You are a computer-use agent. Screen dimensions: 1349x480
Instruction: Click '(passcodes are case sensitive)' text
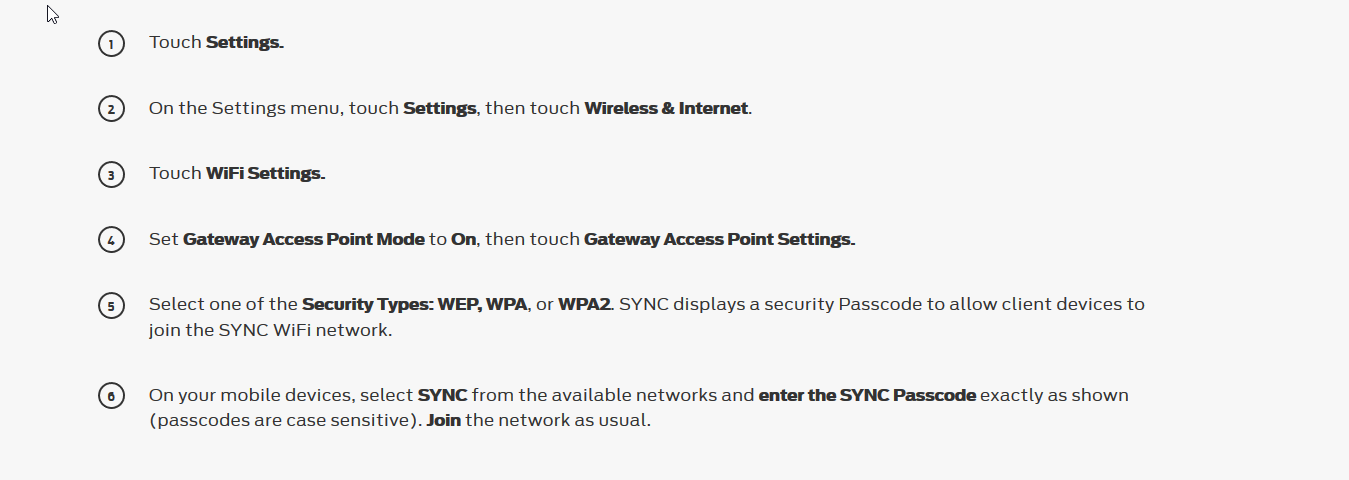click(286, 421)
